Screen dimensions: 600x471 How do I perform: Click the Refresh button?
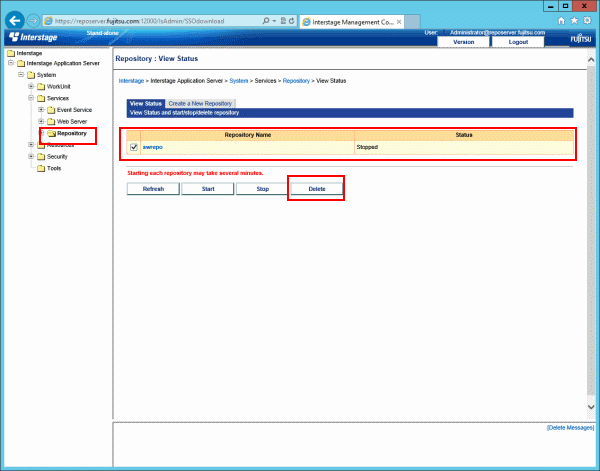point(153,189)
